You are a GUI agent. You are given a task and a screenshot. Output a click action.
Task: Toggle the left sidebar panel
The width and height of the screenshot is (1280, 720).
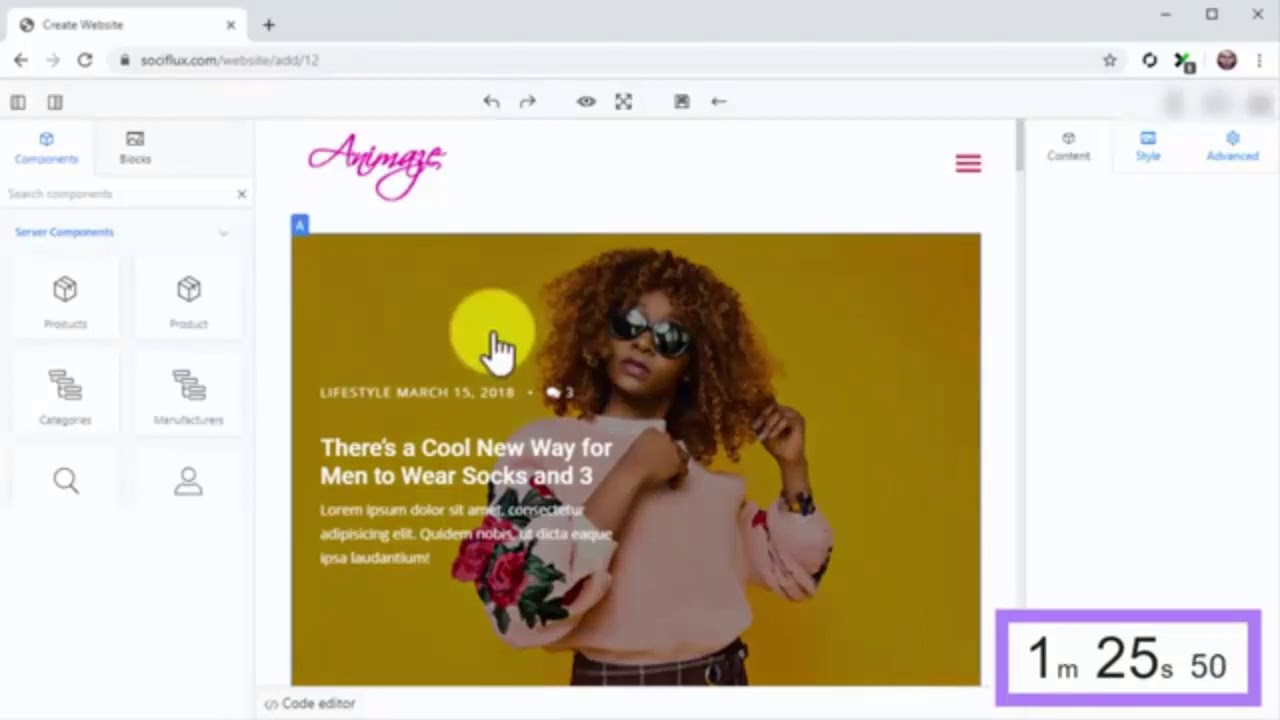point(18,102)
